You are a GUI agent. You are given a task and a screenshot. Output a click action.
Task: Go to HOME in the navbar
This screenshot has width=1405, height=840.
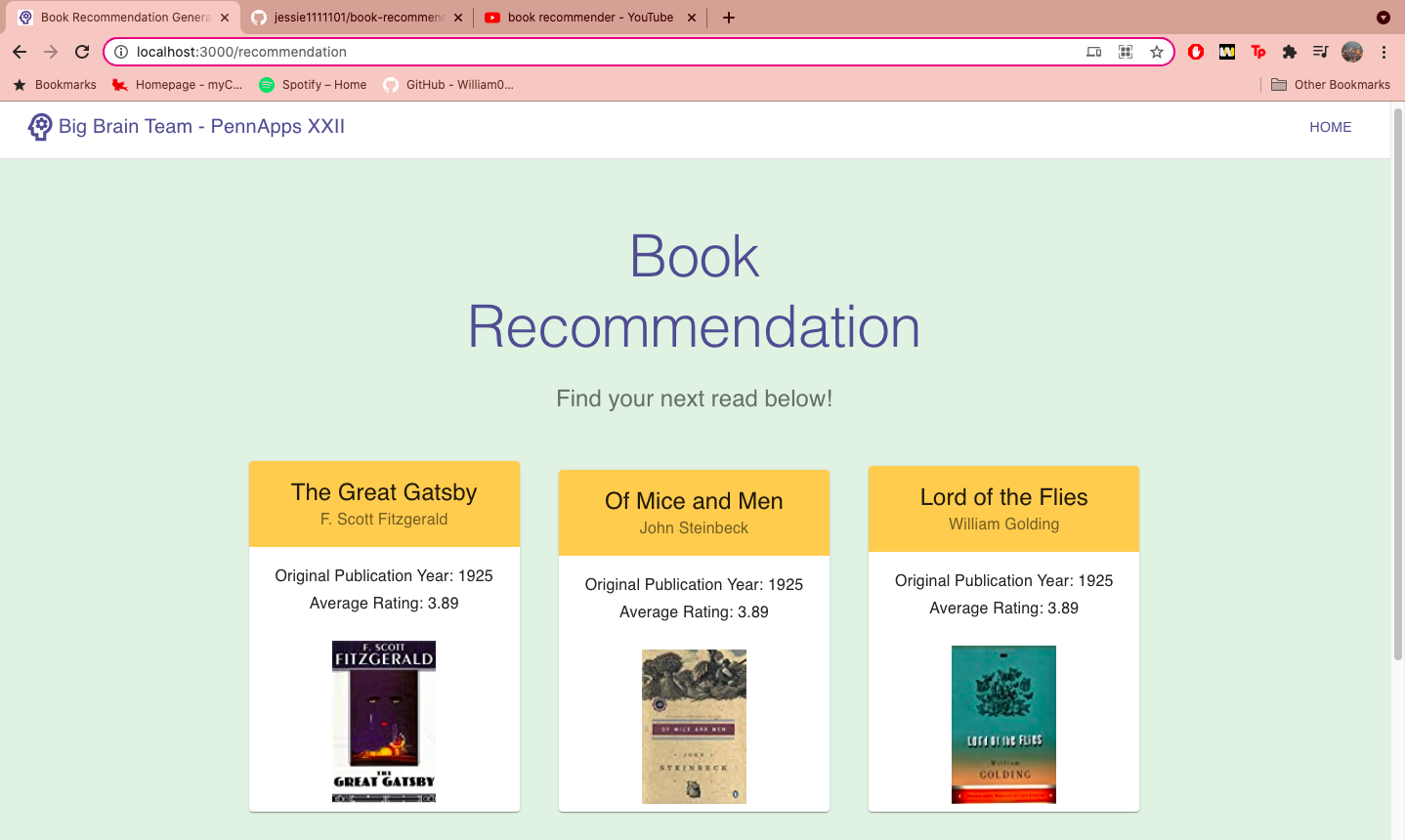click(x=1331, y=127)
